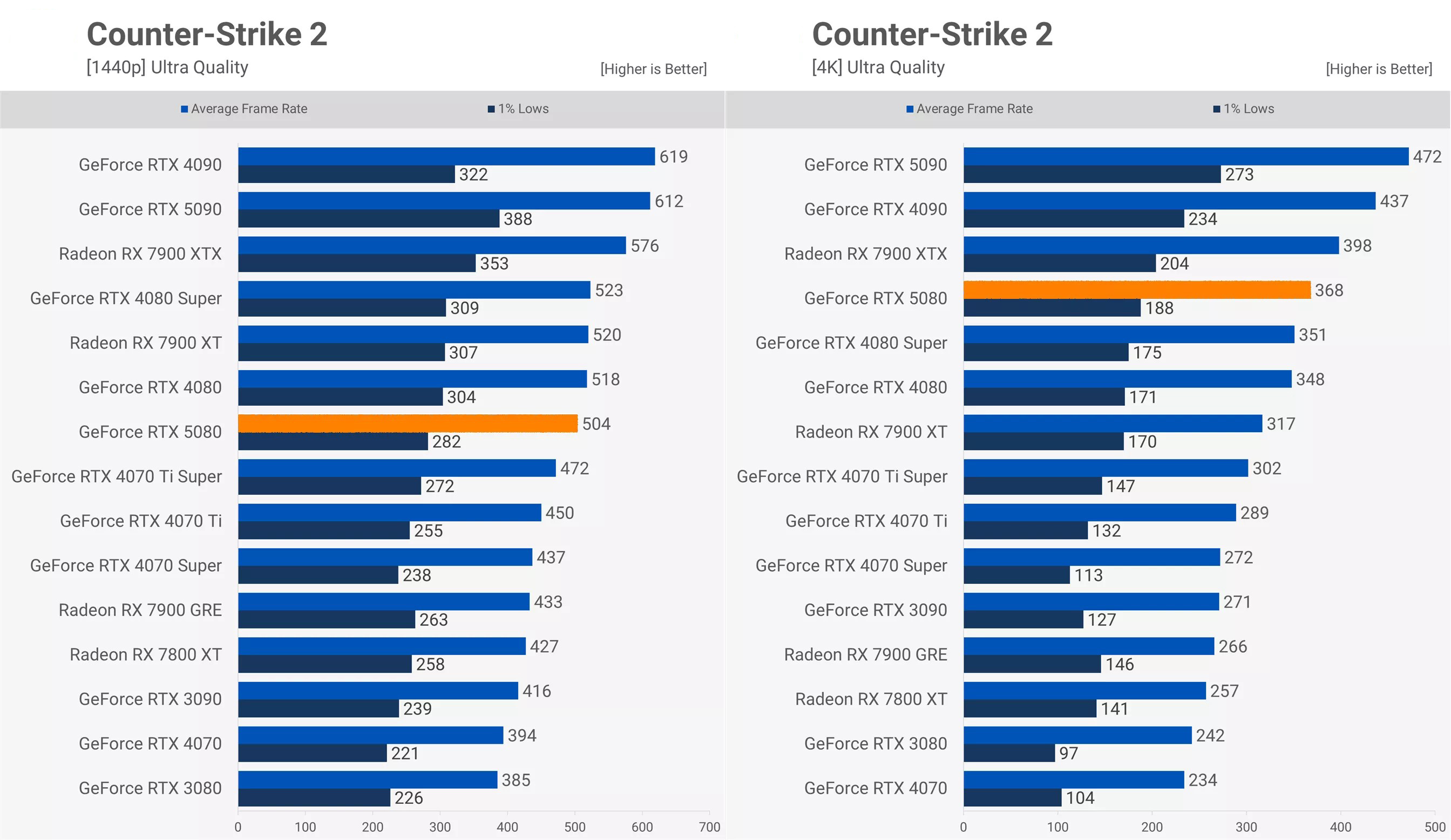Click the 'GeForce RTX 4070' label in 1440p chart
1451x840 pixels.
(x=150, y=744)
